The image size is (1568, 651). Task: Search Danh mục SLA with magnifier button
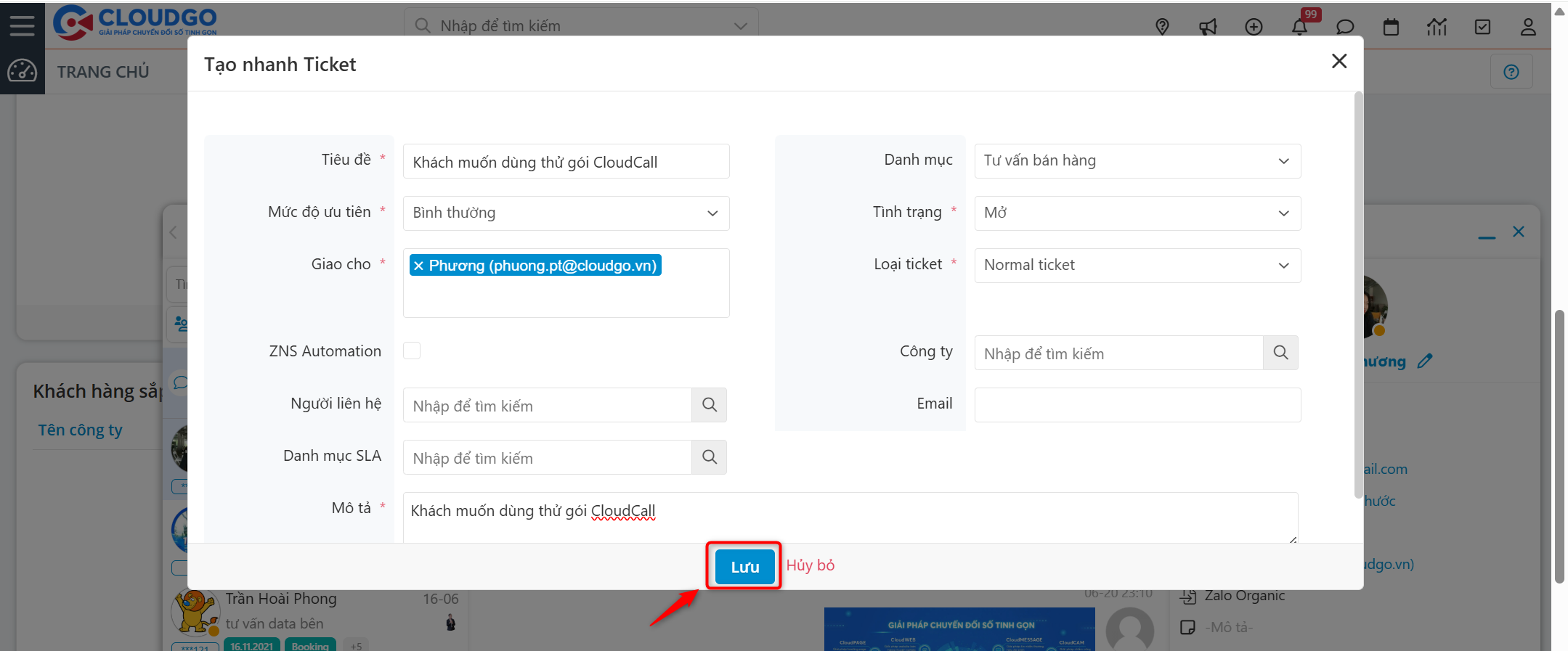(710, 457)
